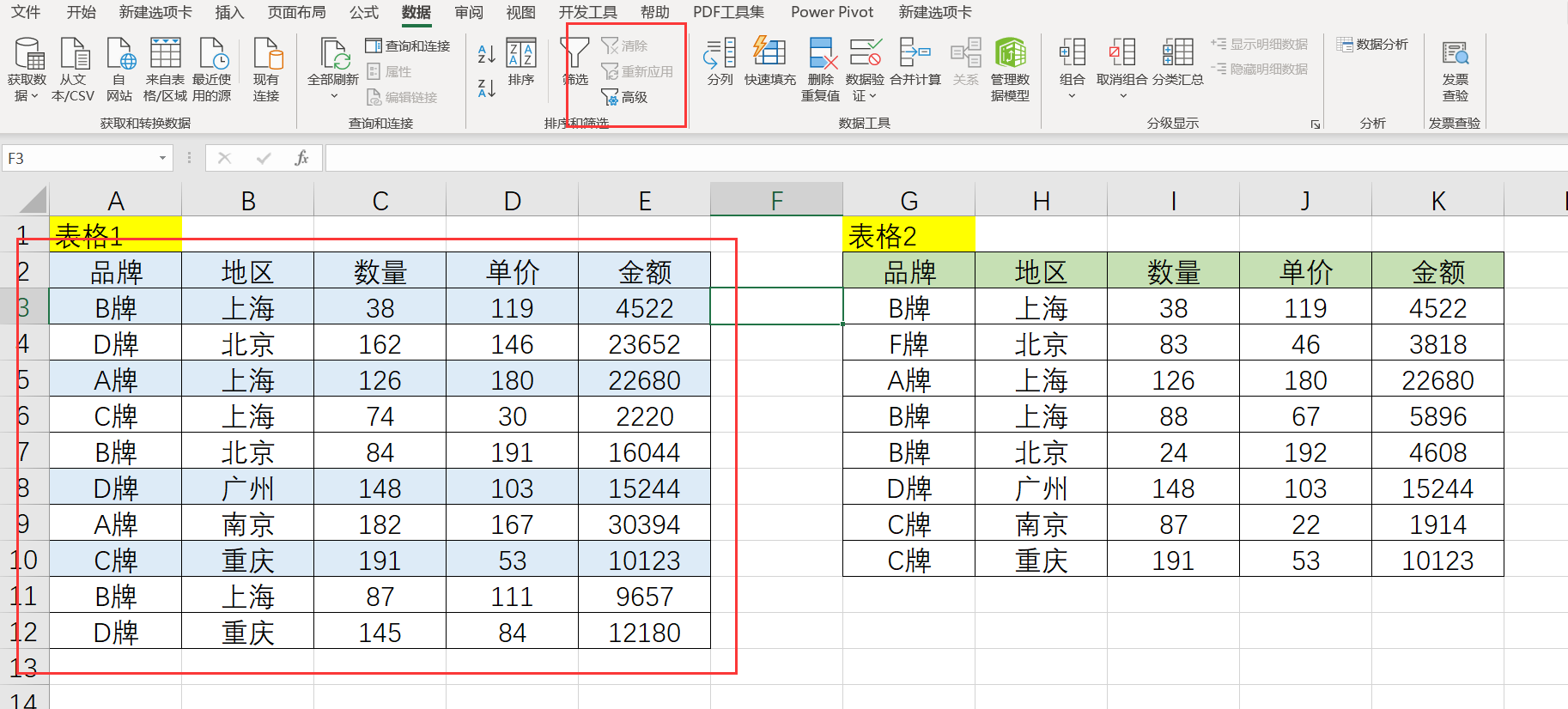The height and width of the screenshot is (709, 1568).
Task: Open Existing Connections (现有连接) icon
Action: pyautogui.click(x=266, y=53)
